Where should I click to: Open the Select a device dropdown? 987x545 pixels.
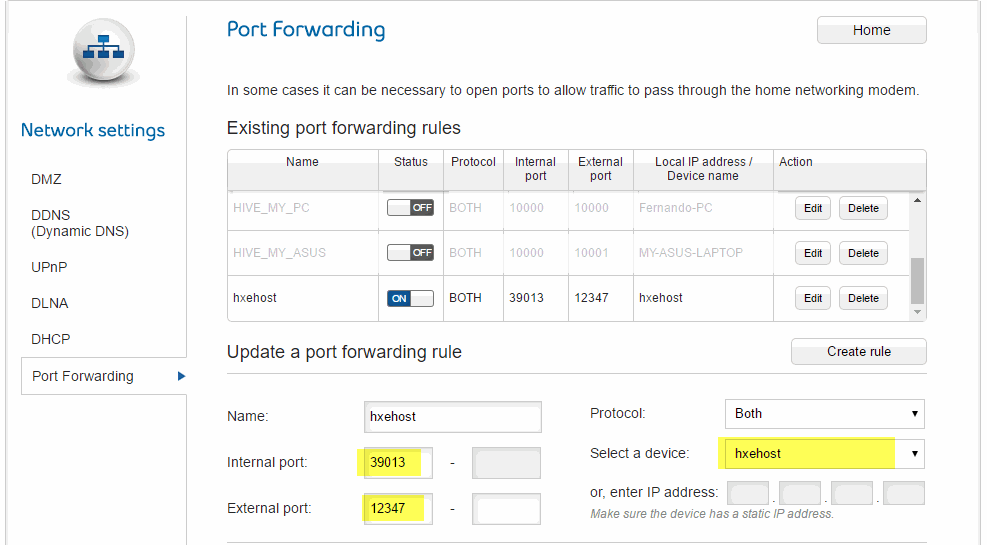[x=825, y=454]
